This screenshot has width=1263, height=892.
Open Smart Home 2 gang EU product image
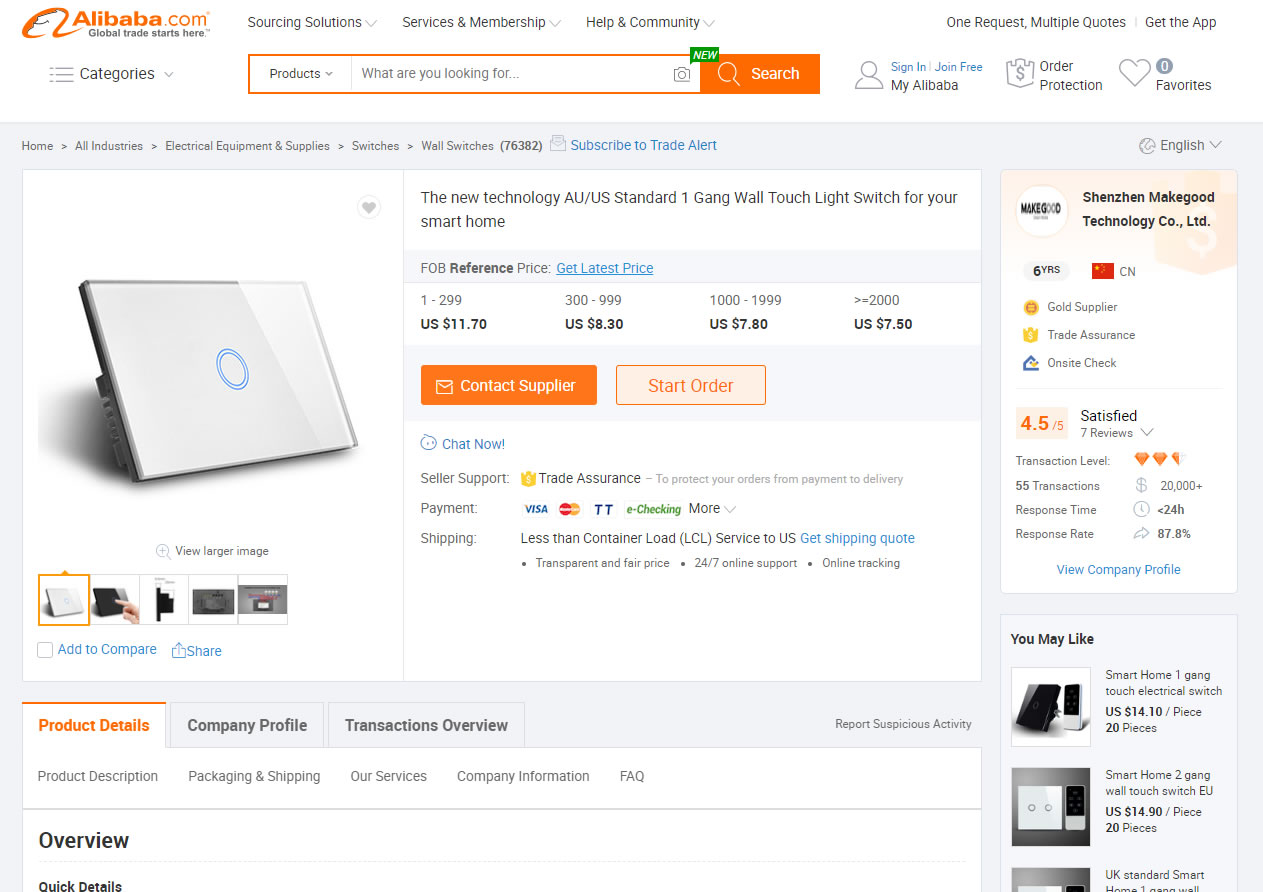click(1051, 807)
